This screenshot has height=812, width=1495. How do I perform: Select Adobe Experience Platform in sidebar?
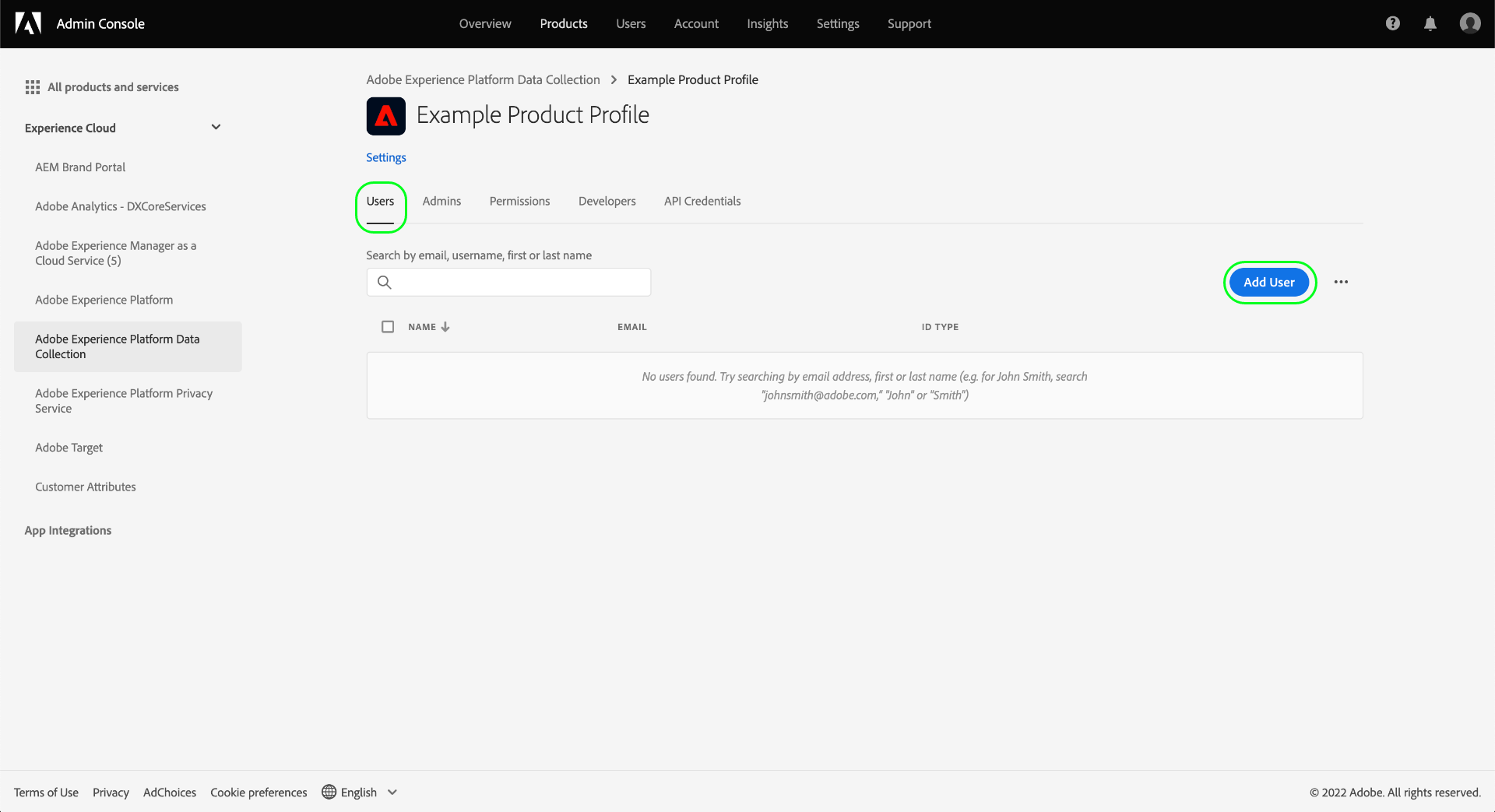[x=104, y=300]
